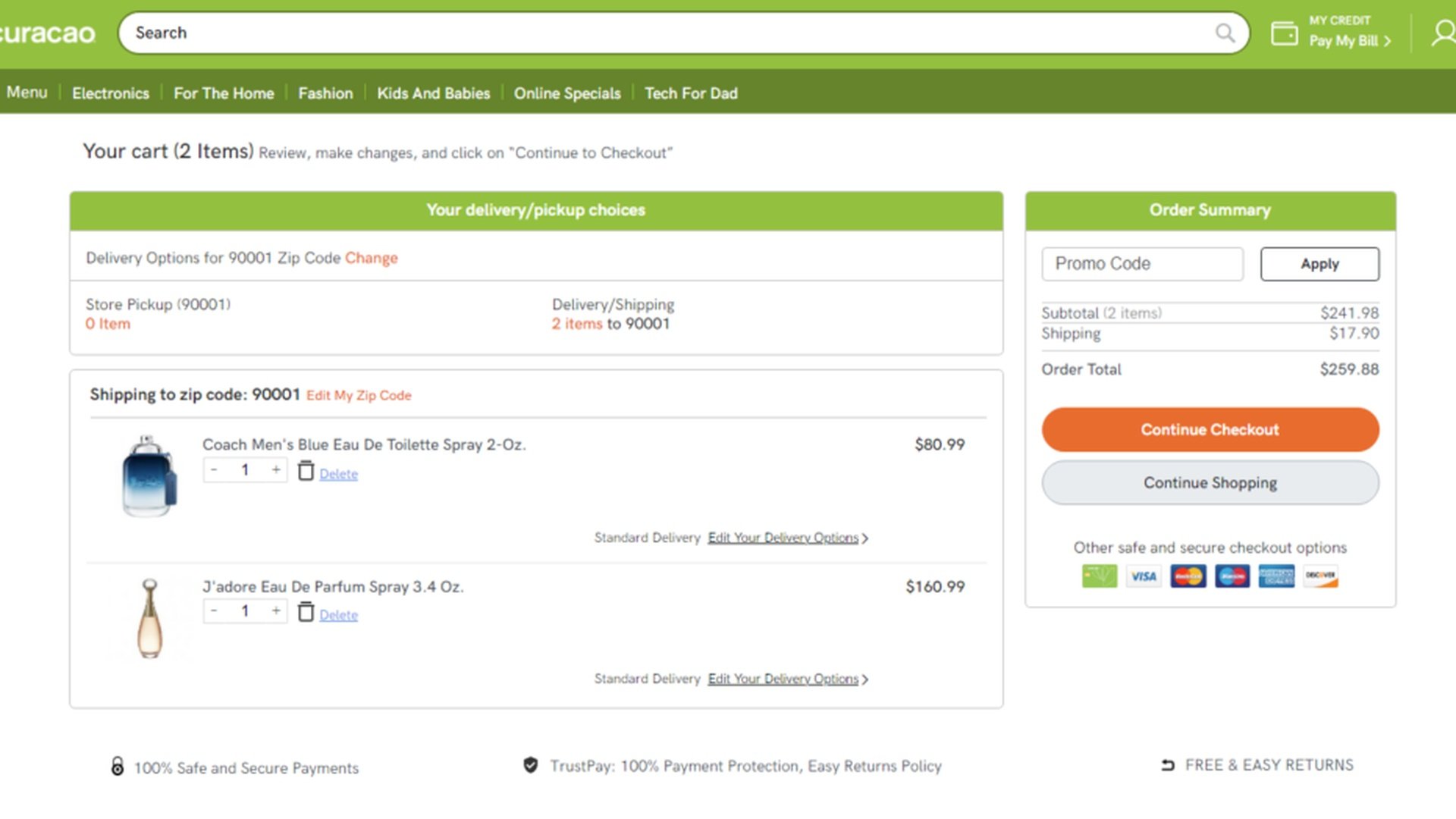Open the user account icon
1456x819 pixels.
[x=1442, y=33]
